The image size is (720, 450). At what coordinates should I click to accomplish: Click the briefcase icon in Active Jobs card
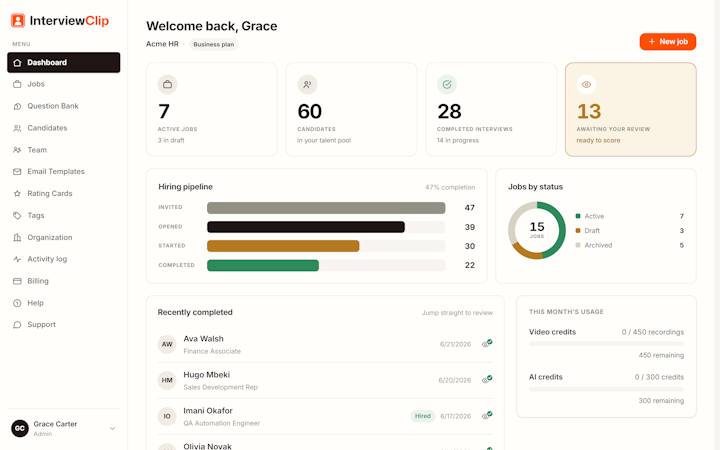click(x=168, y=84)
